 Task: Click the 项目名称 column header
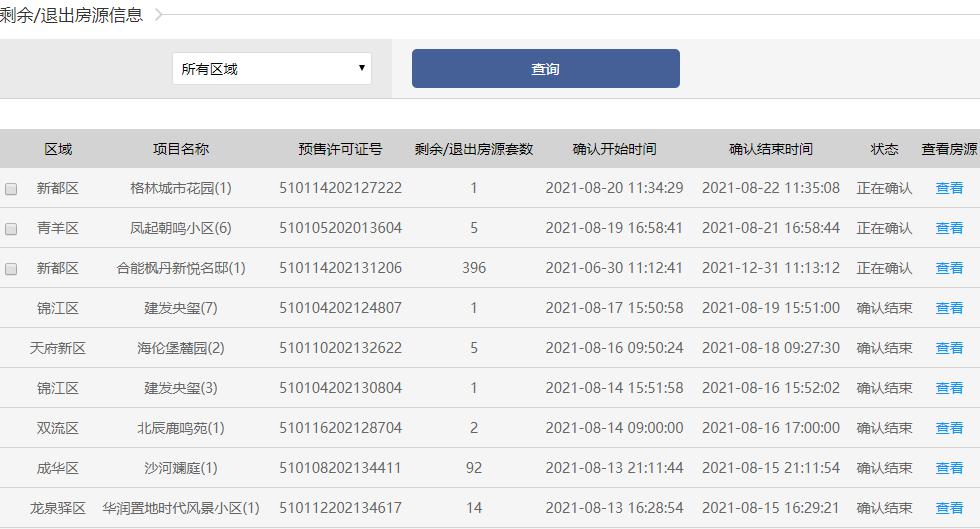point(181,149)
